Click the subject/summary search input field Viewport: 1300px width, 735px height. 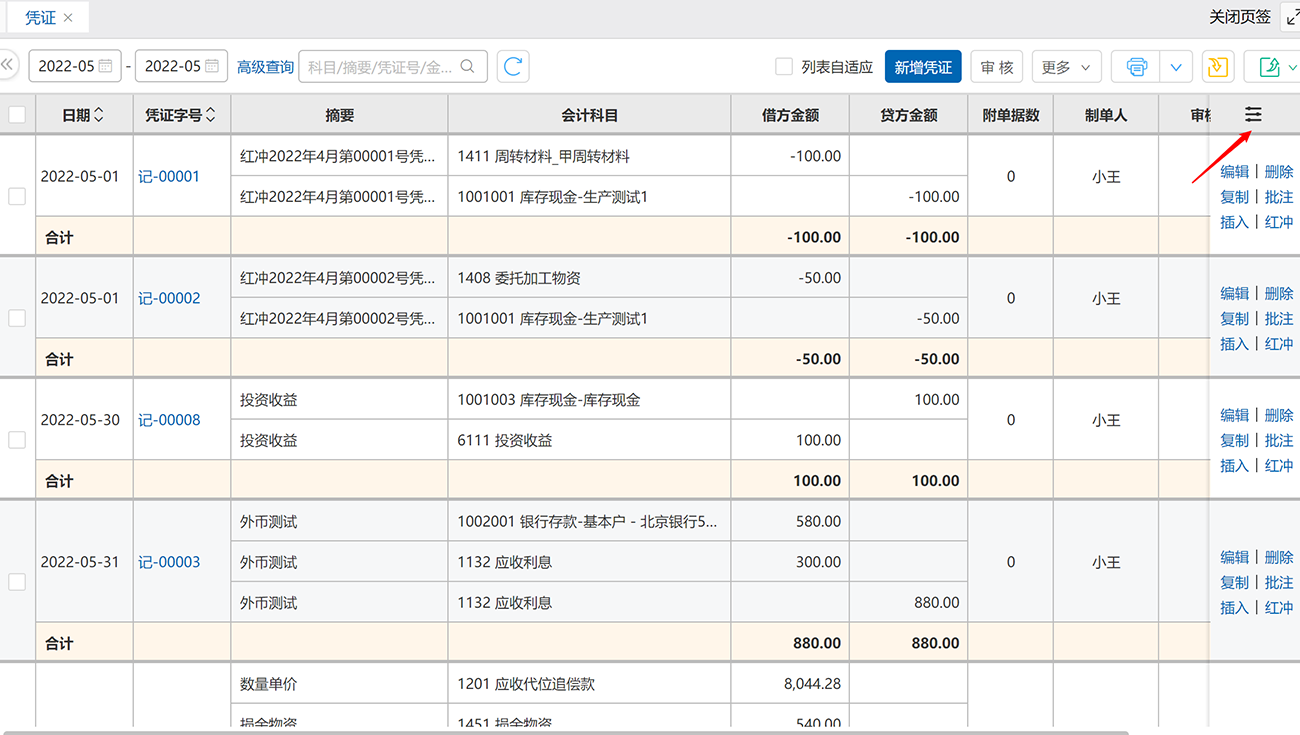pyautogui.click(x=380, y=67)
